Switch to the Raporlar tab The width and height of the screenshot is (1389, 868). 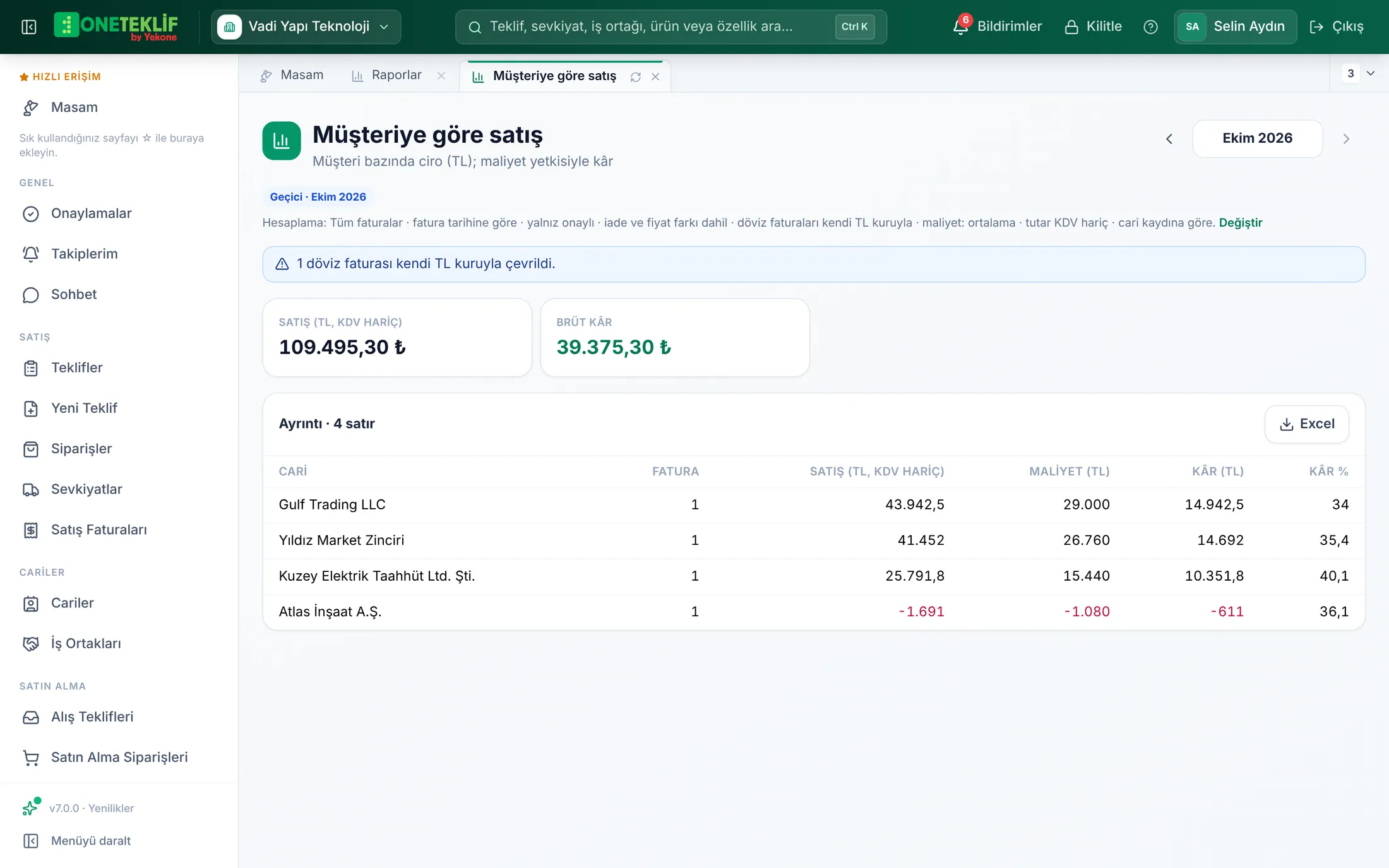coord(386,75)
